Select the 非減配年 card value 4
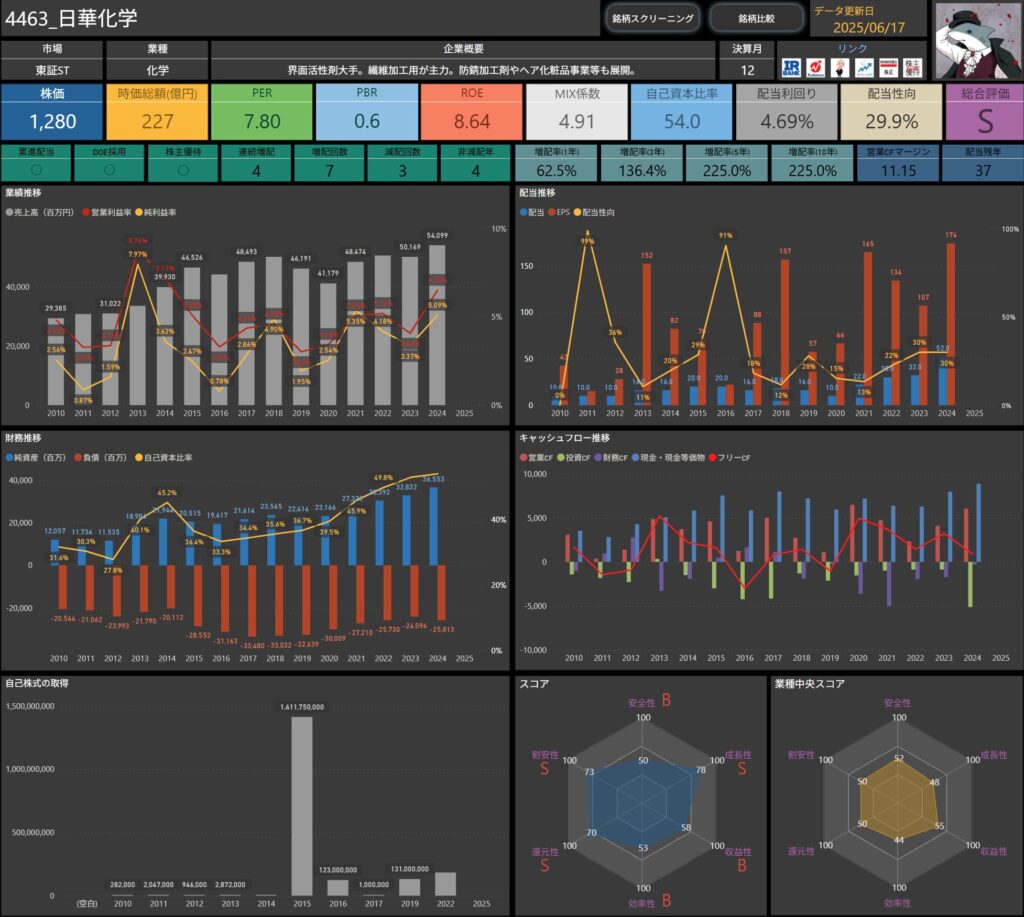The height and width of the screenshot is (917, 1024). coord(476,171)
